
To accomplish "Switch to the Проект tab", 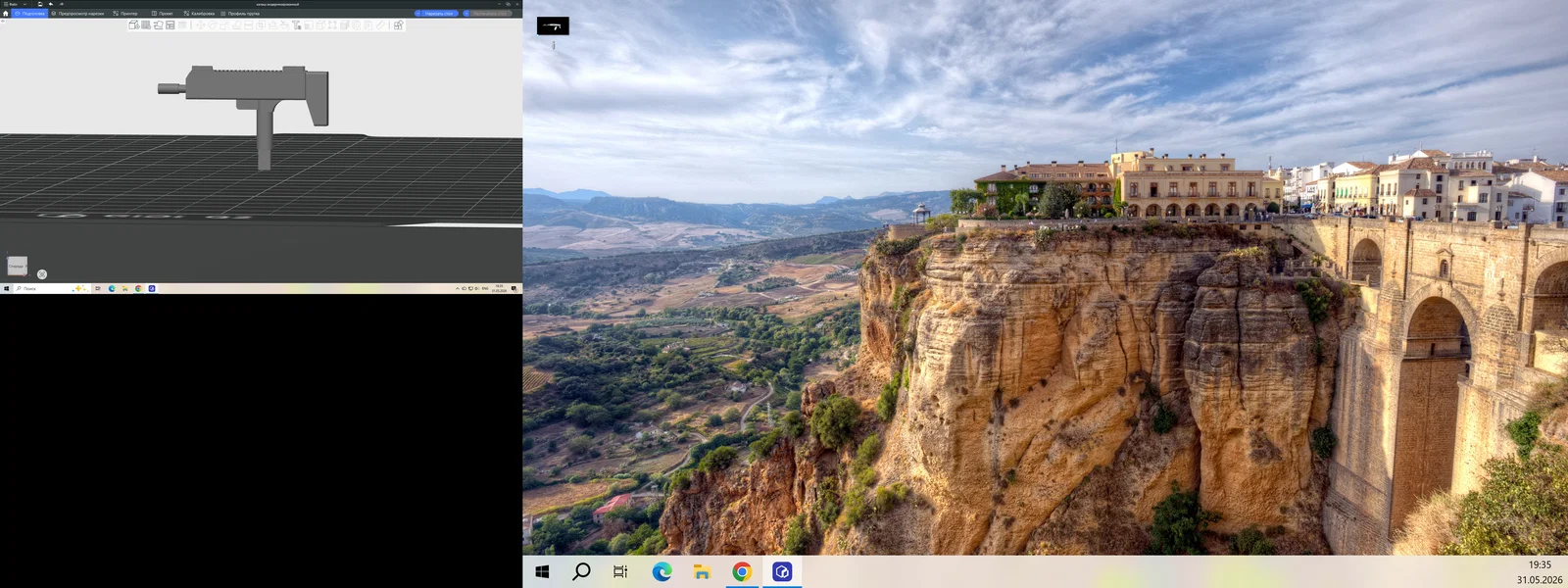I will click(163, 14).
